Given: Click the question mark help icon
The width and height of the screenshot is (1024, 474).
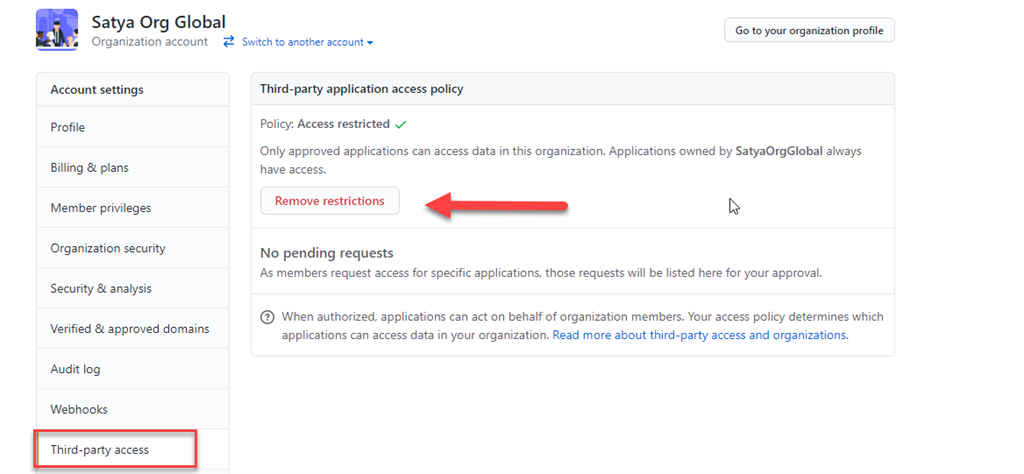Looking at the screenshot, I should (268, 317).
